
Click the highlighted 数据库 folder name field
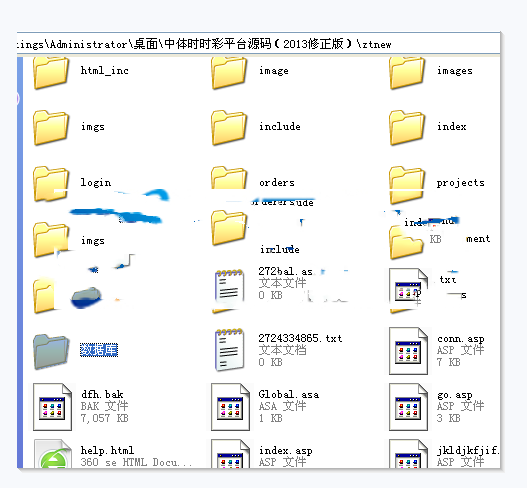pyautogui.click(x=99, y=350)
